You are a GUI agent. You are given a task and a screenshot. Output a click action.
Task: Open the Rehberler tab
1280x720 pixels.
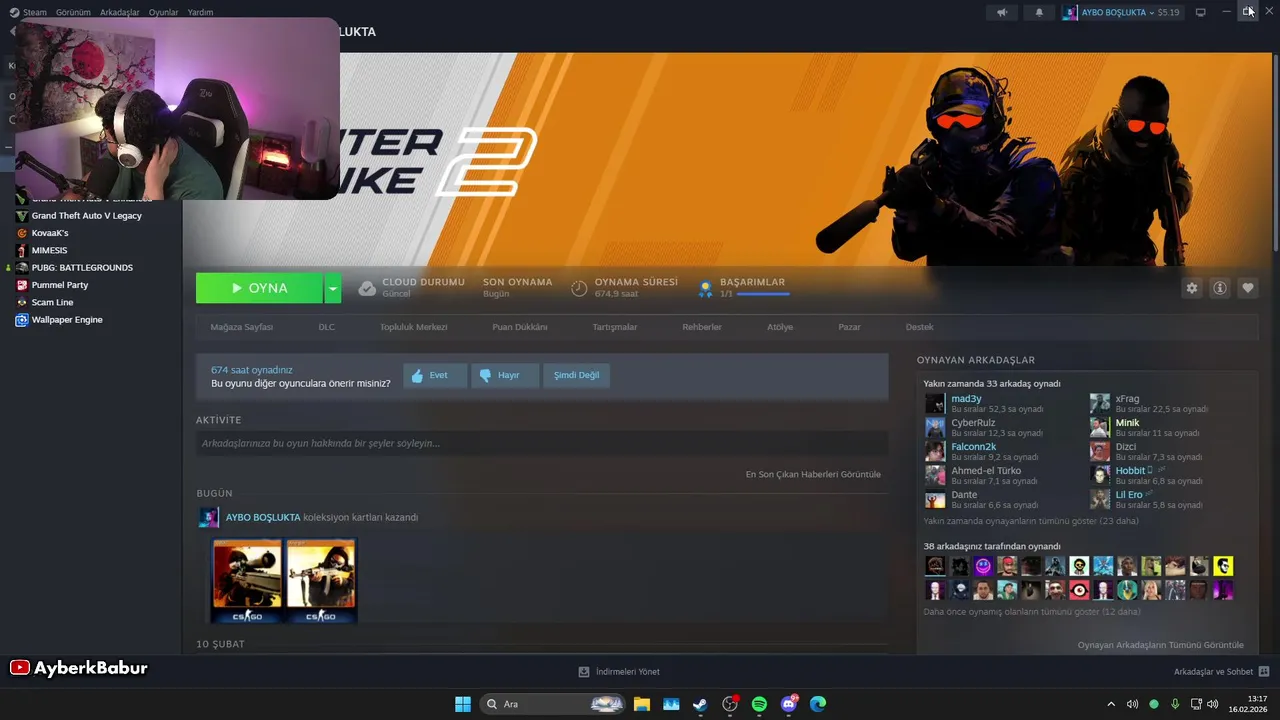click(x=702, y=327)
